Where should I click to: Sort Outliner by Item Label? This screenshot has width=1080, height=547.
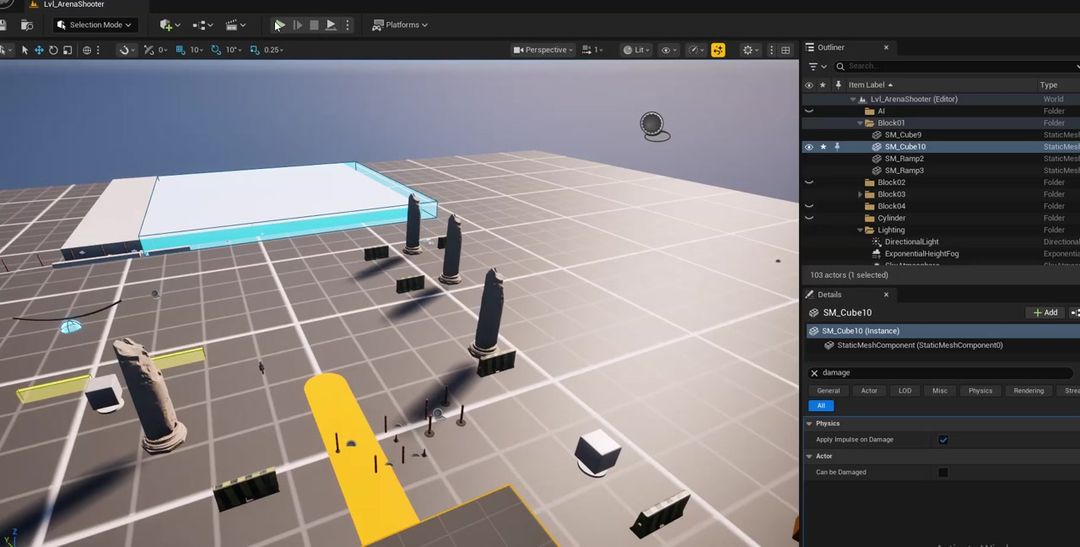pos(871,85)
